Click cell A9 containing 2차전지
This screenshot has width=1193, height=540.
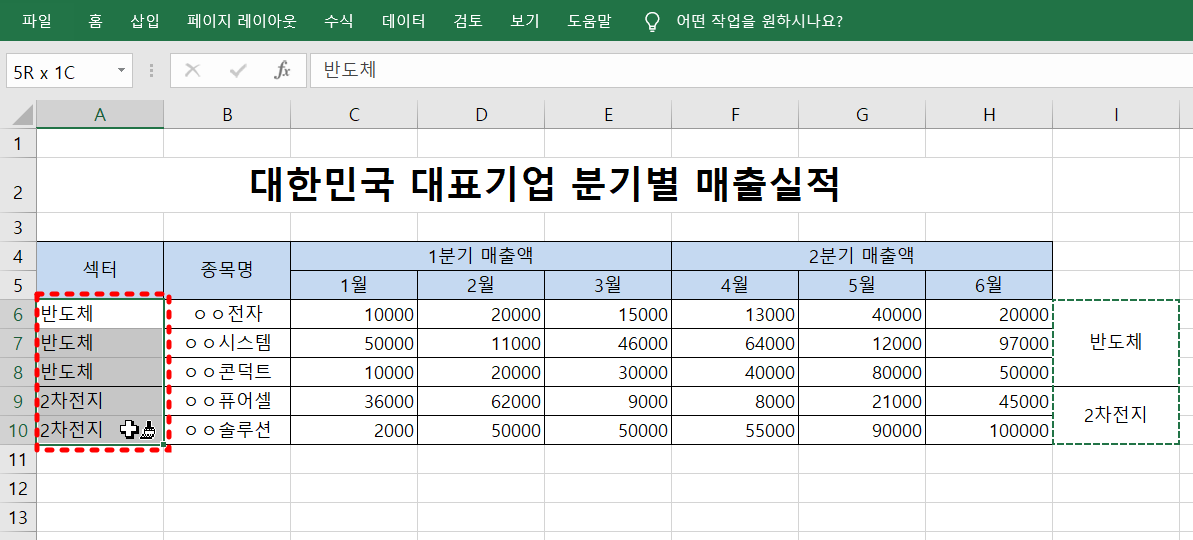pyautogui.click(x=100, y=401)
